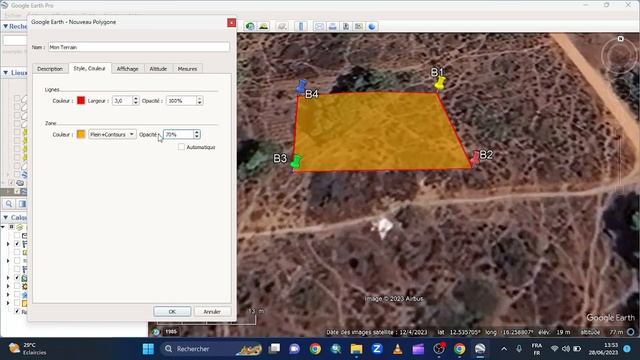Click the Rechercher taskbar search box
The width and height of the screenshot is (640, 360).
211,349
